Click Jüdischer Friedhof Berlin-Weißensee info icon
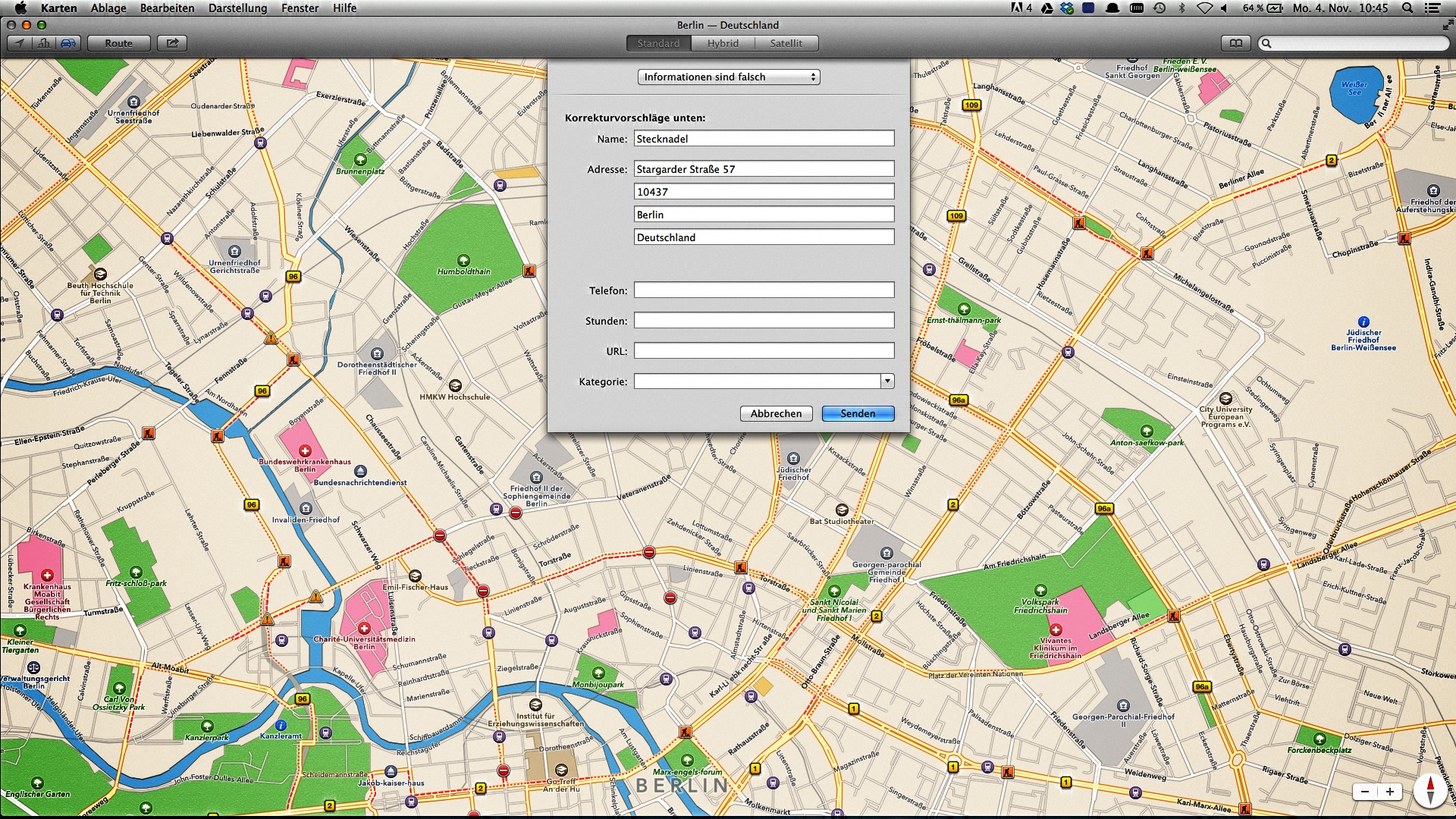The width and height of the screenshot is (1456, 819). 1363,322
